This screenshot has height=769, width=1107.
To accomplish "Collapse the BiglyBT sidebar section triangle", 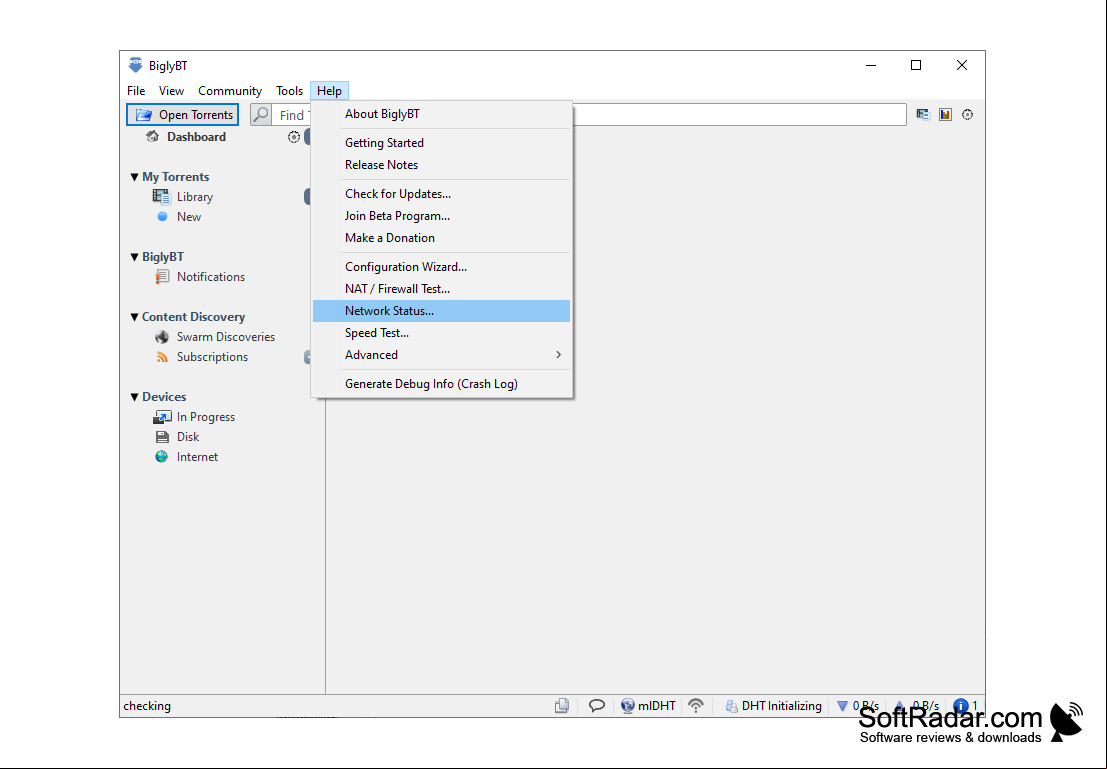I will click(x=134, y=257).
